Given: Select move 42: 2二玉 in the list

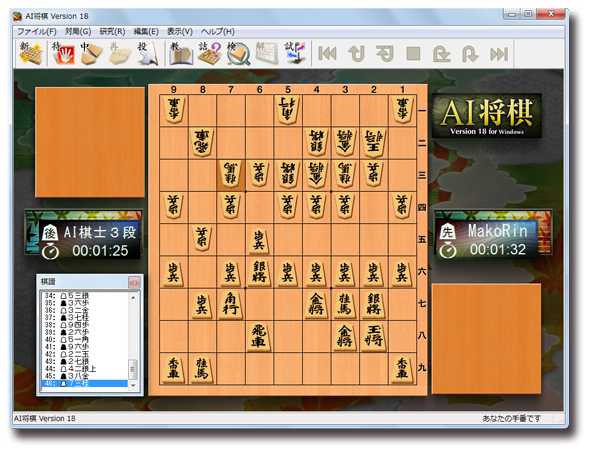Looking at the screenshot, I should click(85, 354).
